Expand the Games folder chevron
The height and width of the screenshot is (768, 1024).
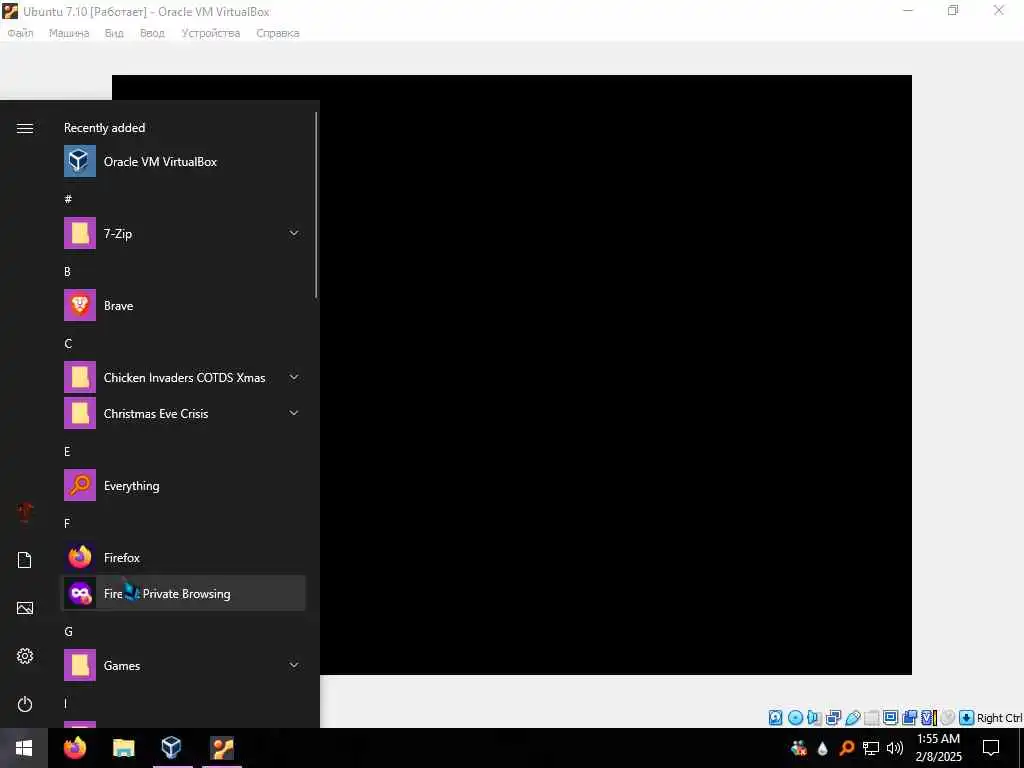(x=294, y=665)
